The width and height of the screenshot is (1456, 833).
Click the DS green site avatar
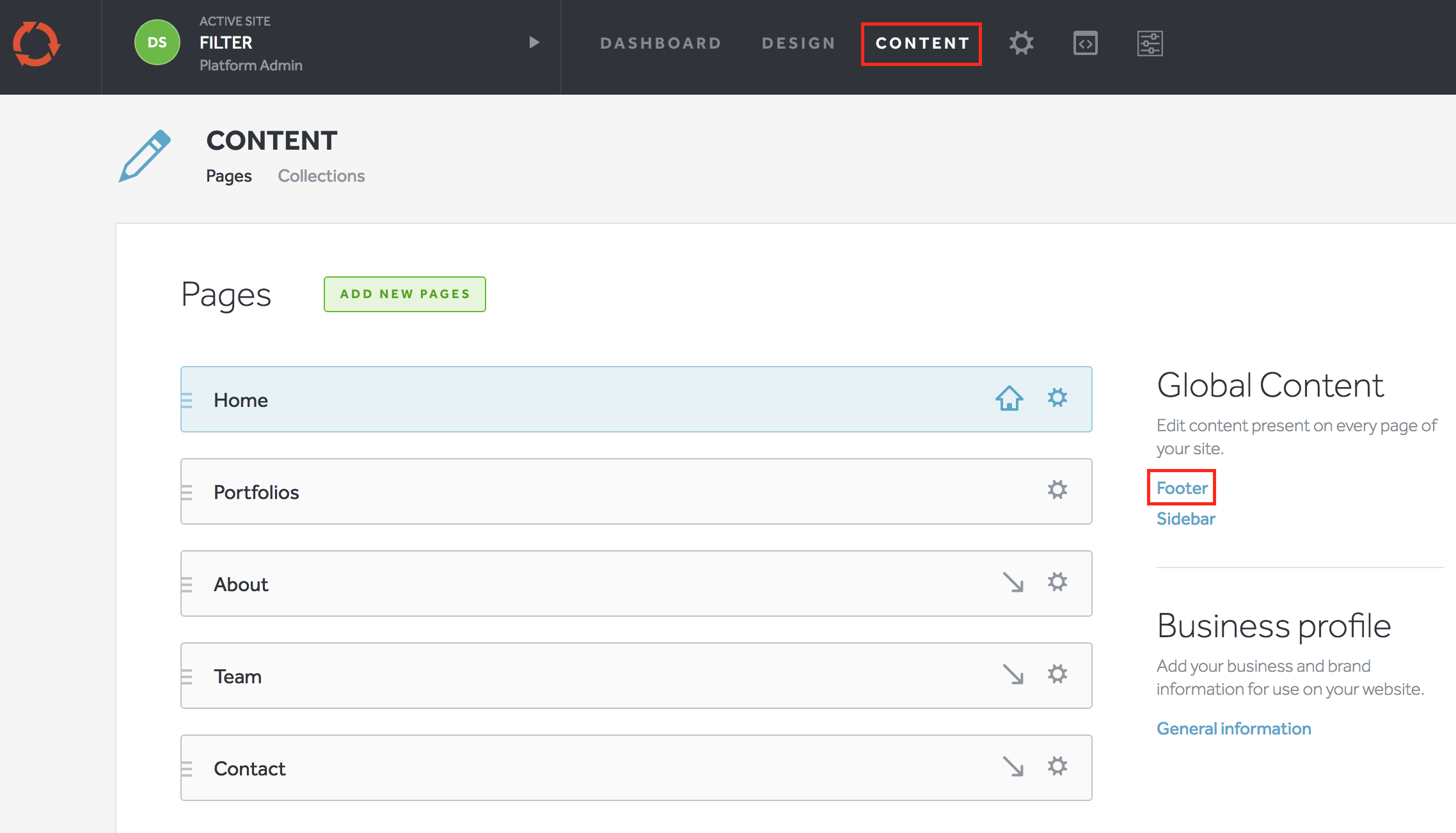click(157, 43)
